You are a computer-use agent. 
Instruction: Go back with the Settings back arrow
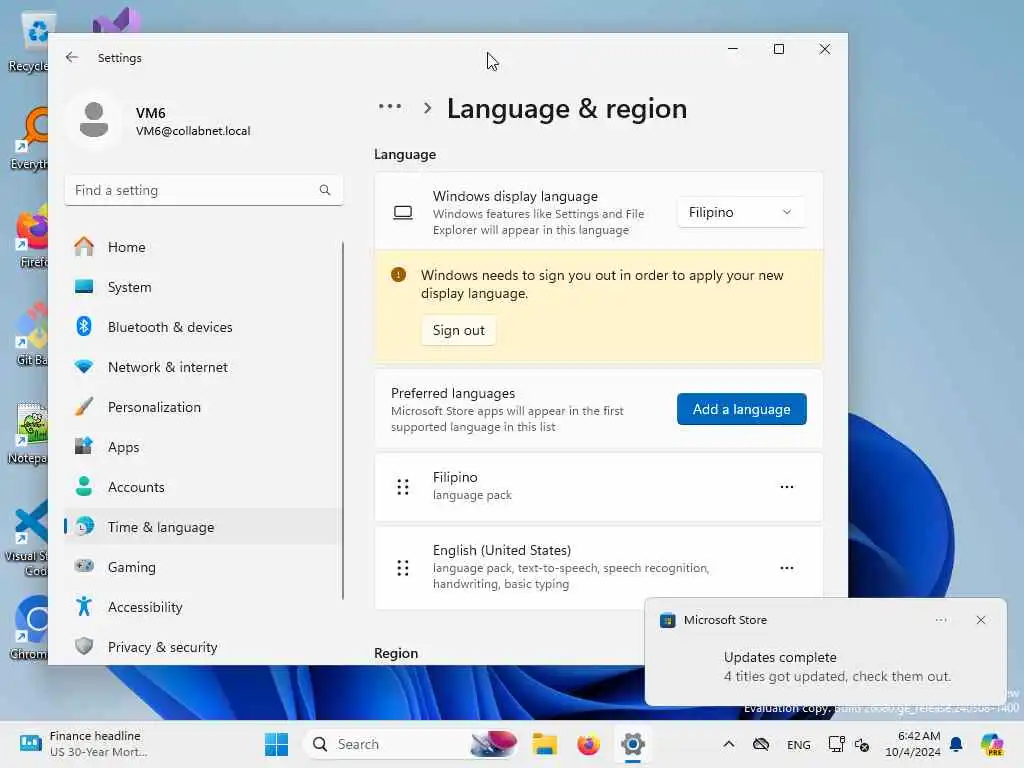point(72,57)
